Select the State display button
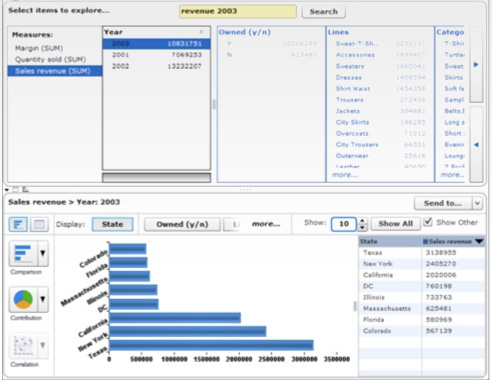This screenshot has width=492, height=382. pyautogui.click(x=113, y=224)
